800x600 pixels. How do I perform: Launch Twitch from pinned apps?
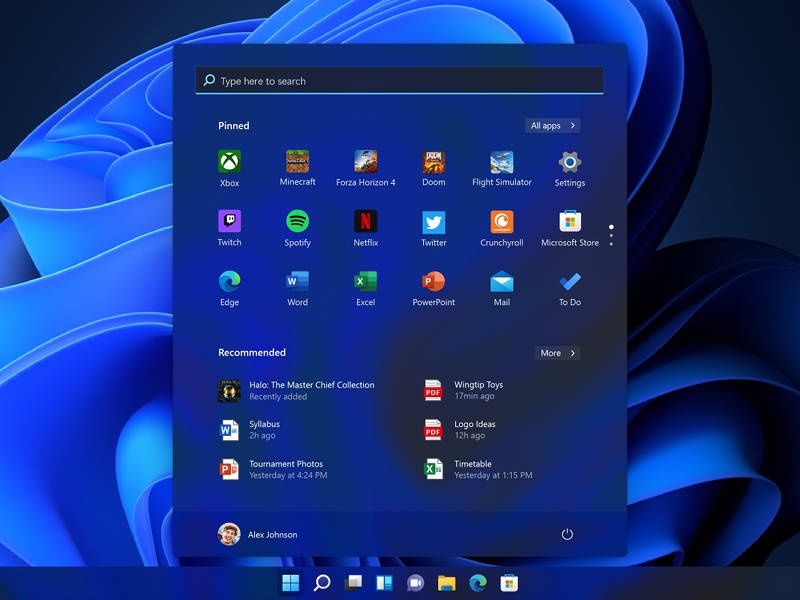(230, 228)
